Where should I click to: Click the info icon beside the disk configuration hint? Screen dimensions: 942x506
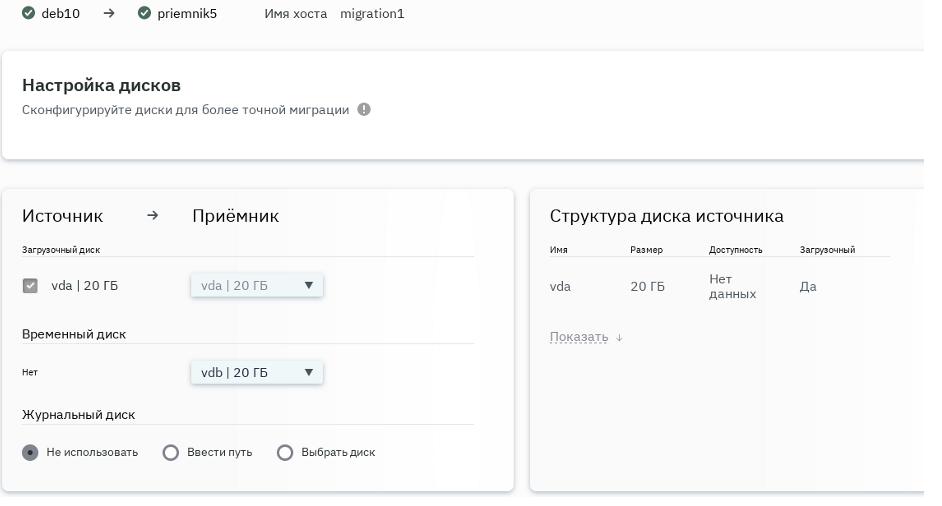[364, 110]
